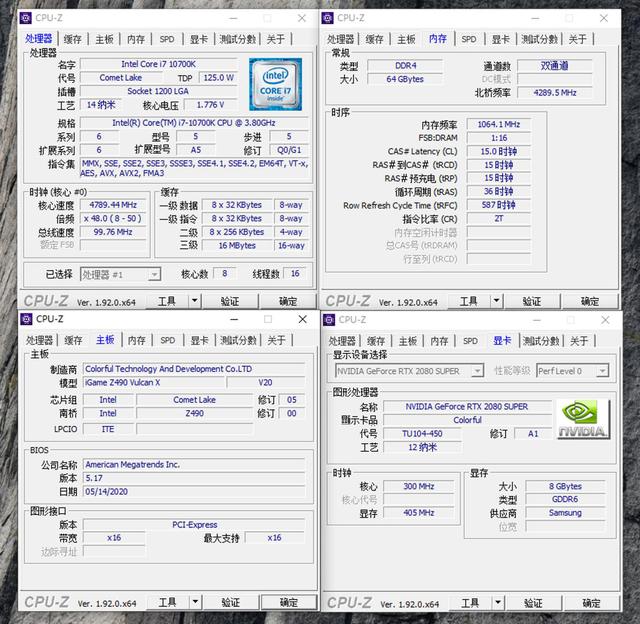Viewport: 640px width, 624px height.
Task: Open 測試分數 tab in the mainboard window
Action: point(238,340)
